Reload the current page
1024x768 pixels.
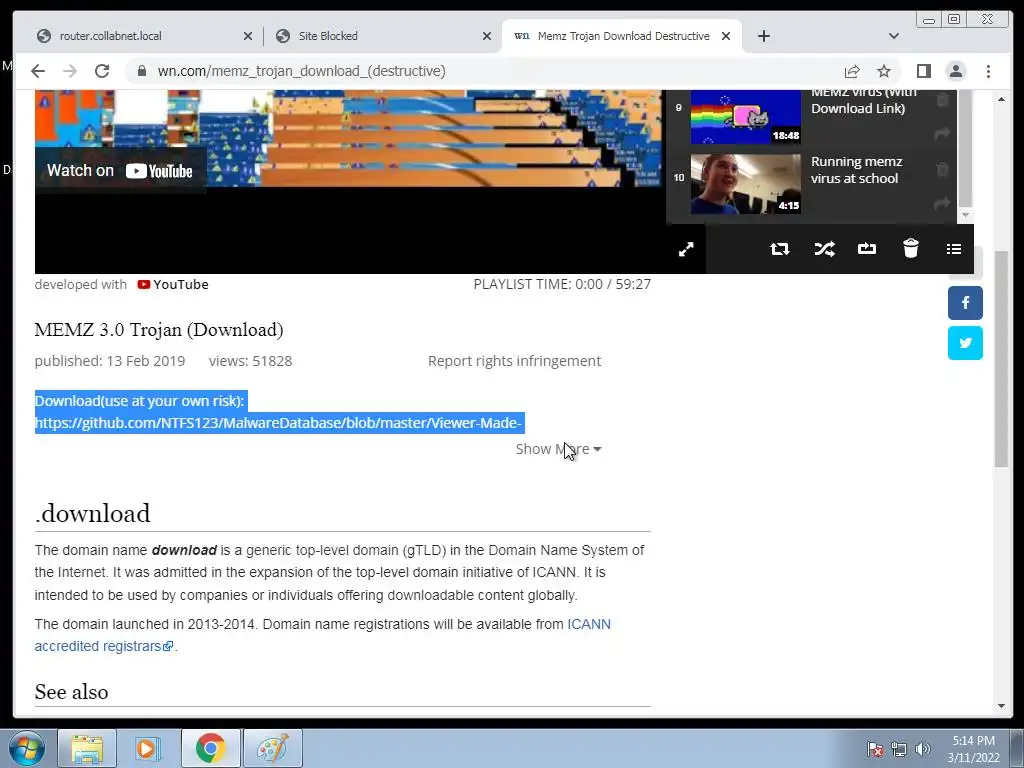pyautogui.click(x=102, y=71)
